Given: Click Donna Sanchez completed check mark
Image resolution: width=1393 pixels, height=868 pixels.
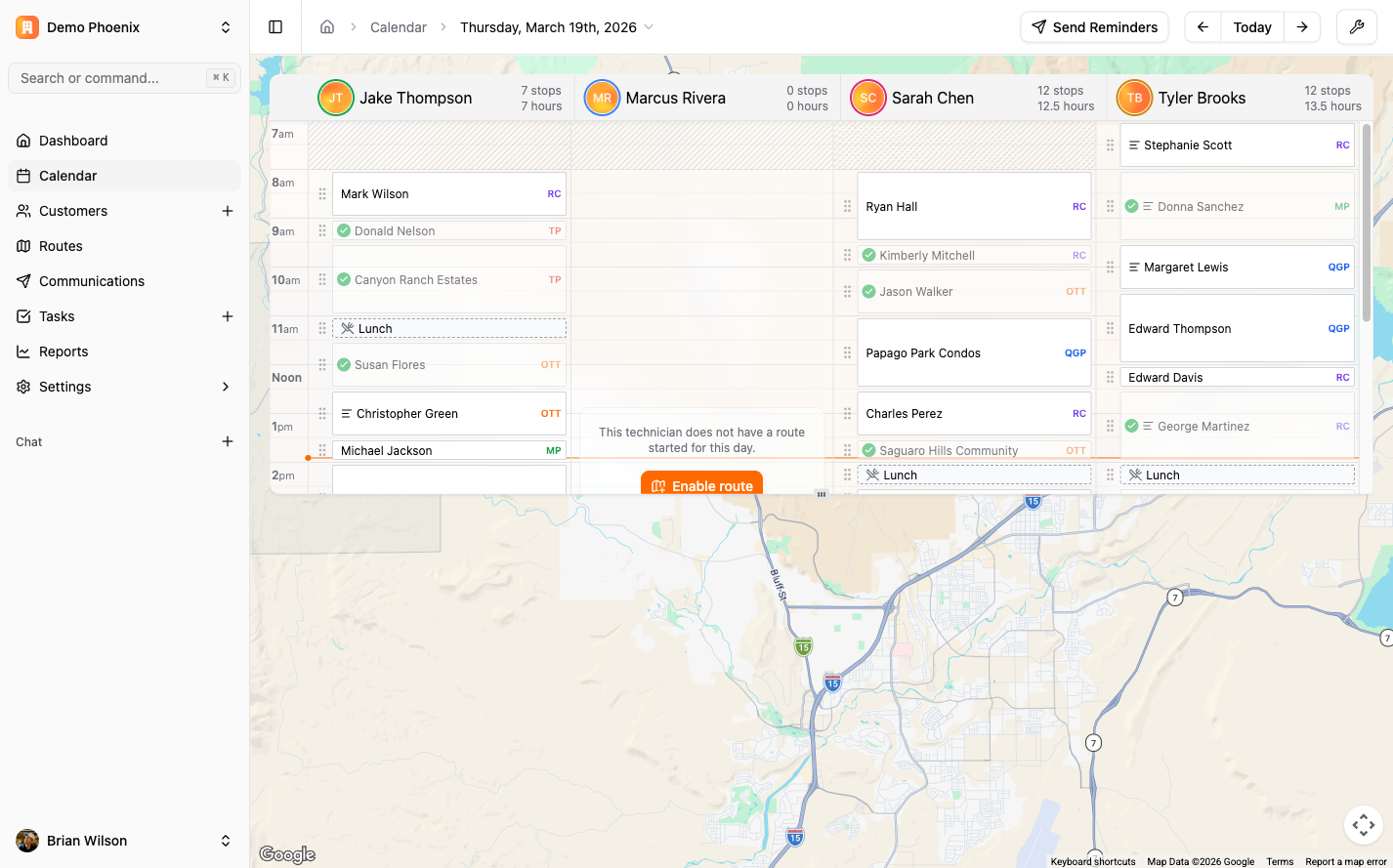Looking at the screenshot, I should [1131, 207].
